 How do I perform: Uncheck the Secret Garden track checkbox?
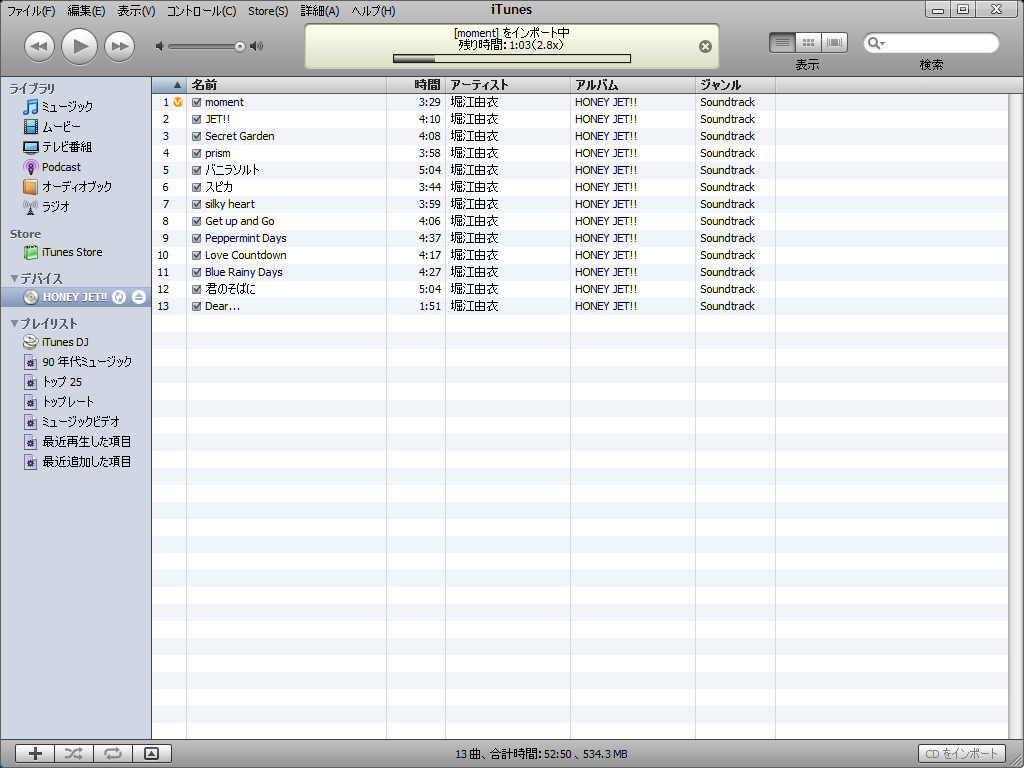pyautogui.click(x=197, y=136)
